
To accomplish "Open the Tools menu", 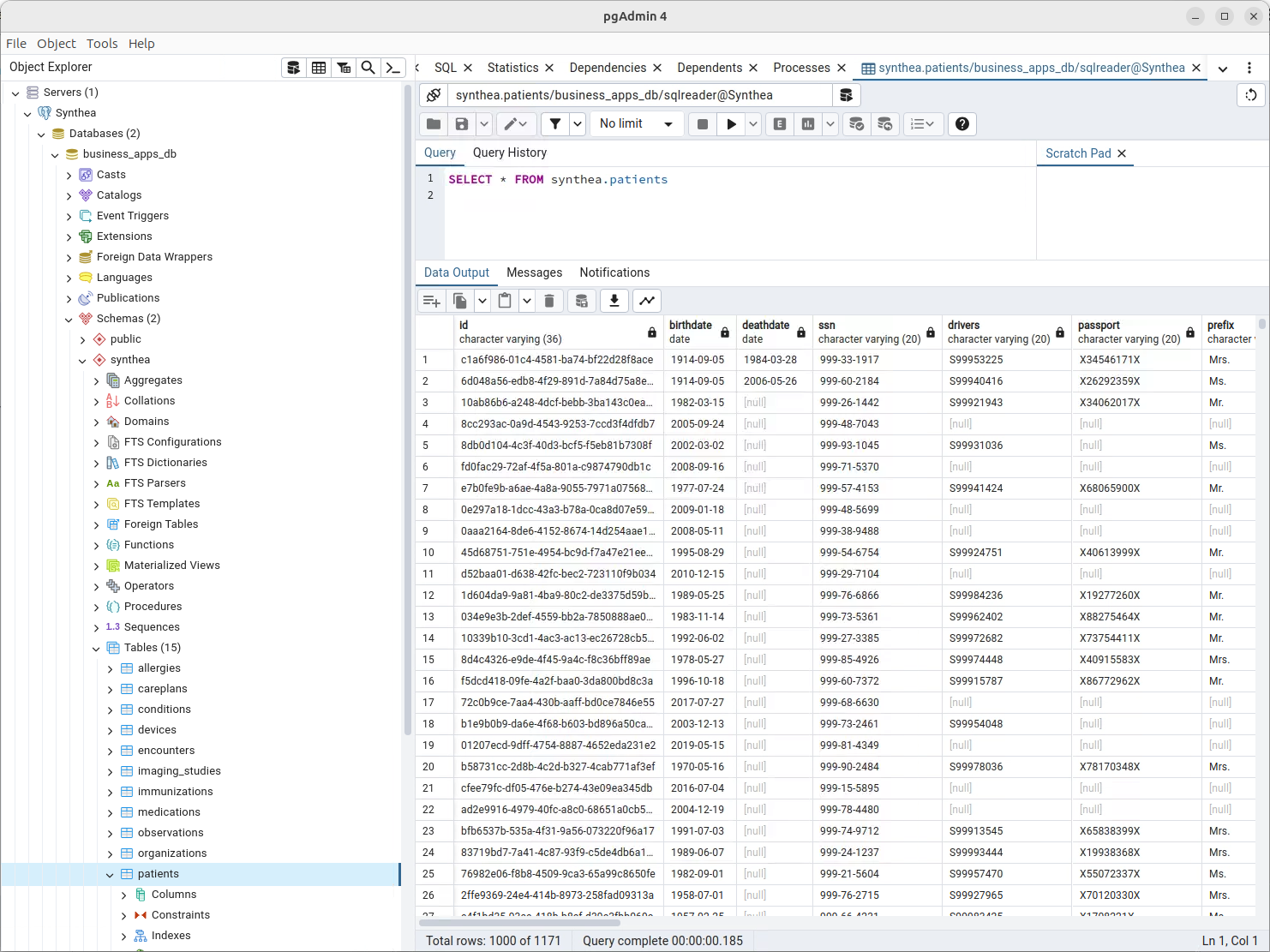I will tap(102, 44).
